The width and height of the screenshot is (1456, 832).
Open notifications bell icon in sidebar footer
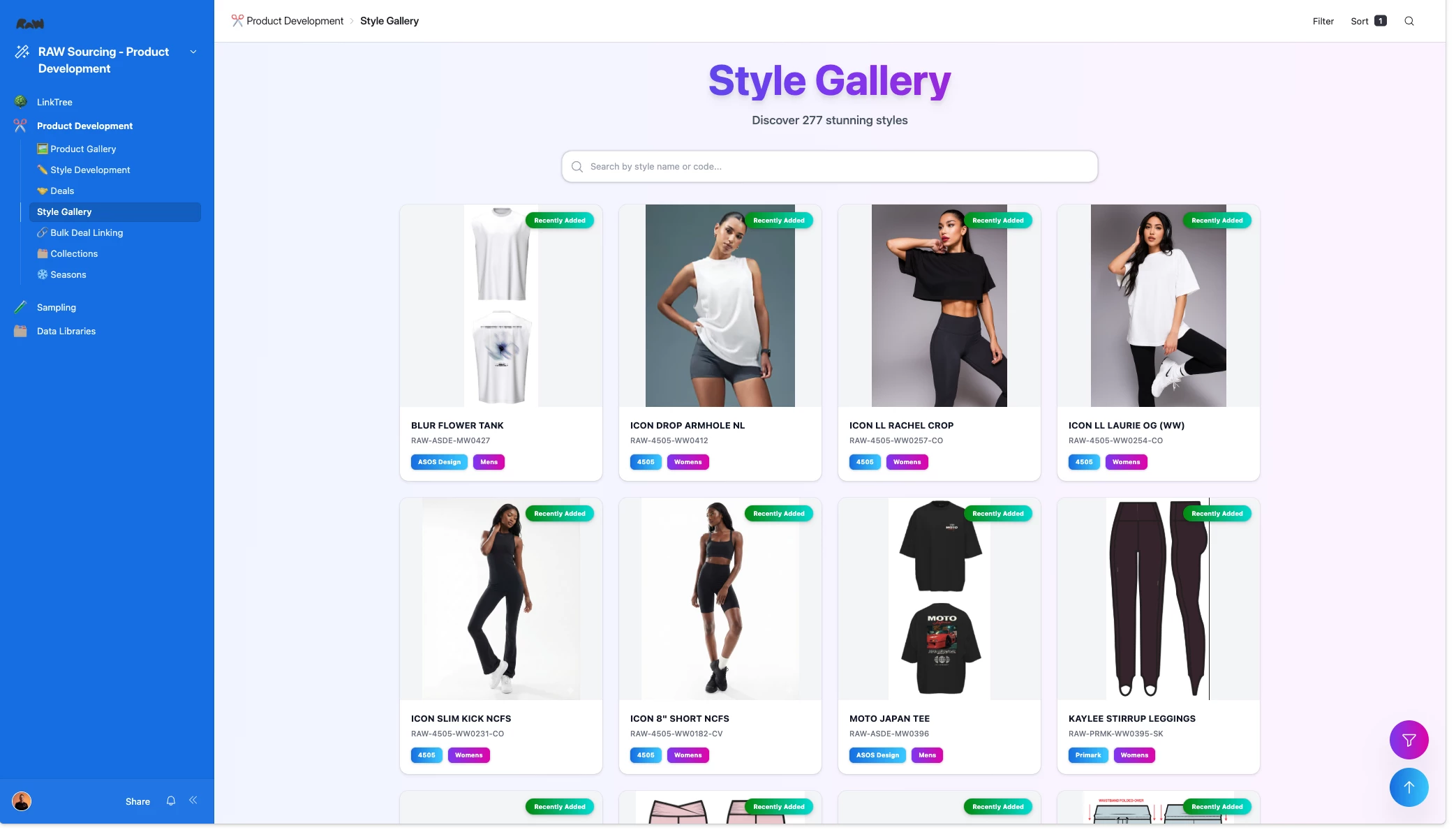coord(171,801)
